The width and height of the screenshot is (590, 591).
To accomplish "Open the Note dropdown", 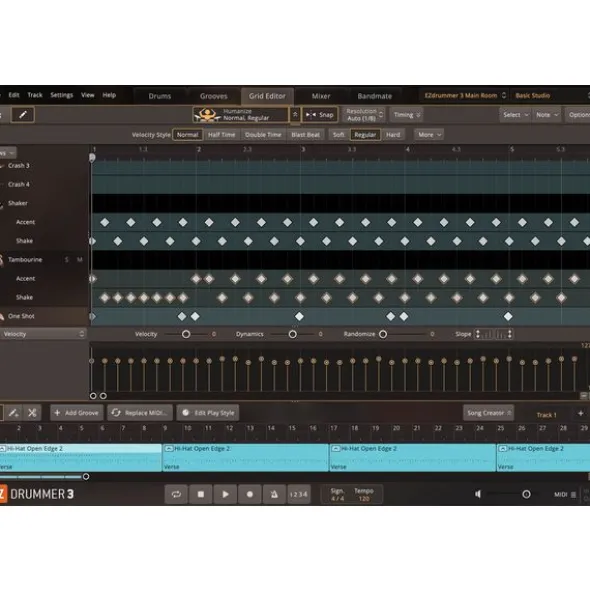I will point(547,115).
